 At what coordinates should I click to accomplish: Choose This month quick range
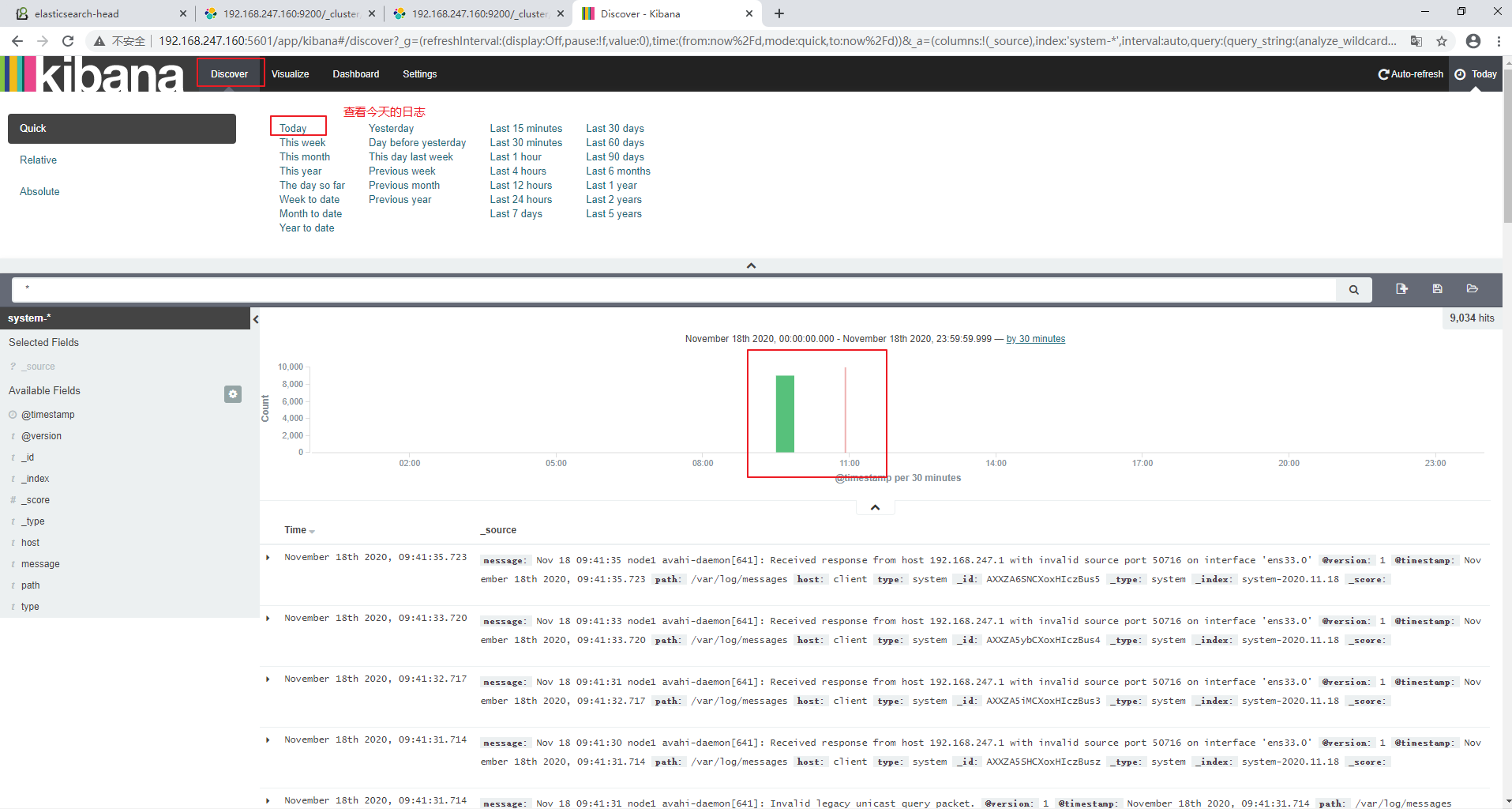click(x=305, y=157)
